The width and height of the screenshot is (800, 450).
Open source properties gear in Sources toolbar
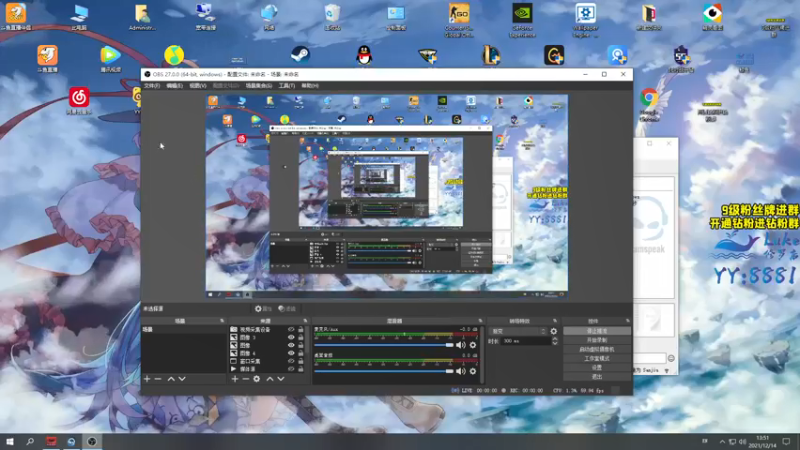pyautogui.click(x=257, y=379)
